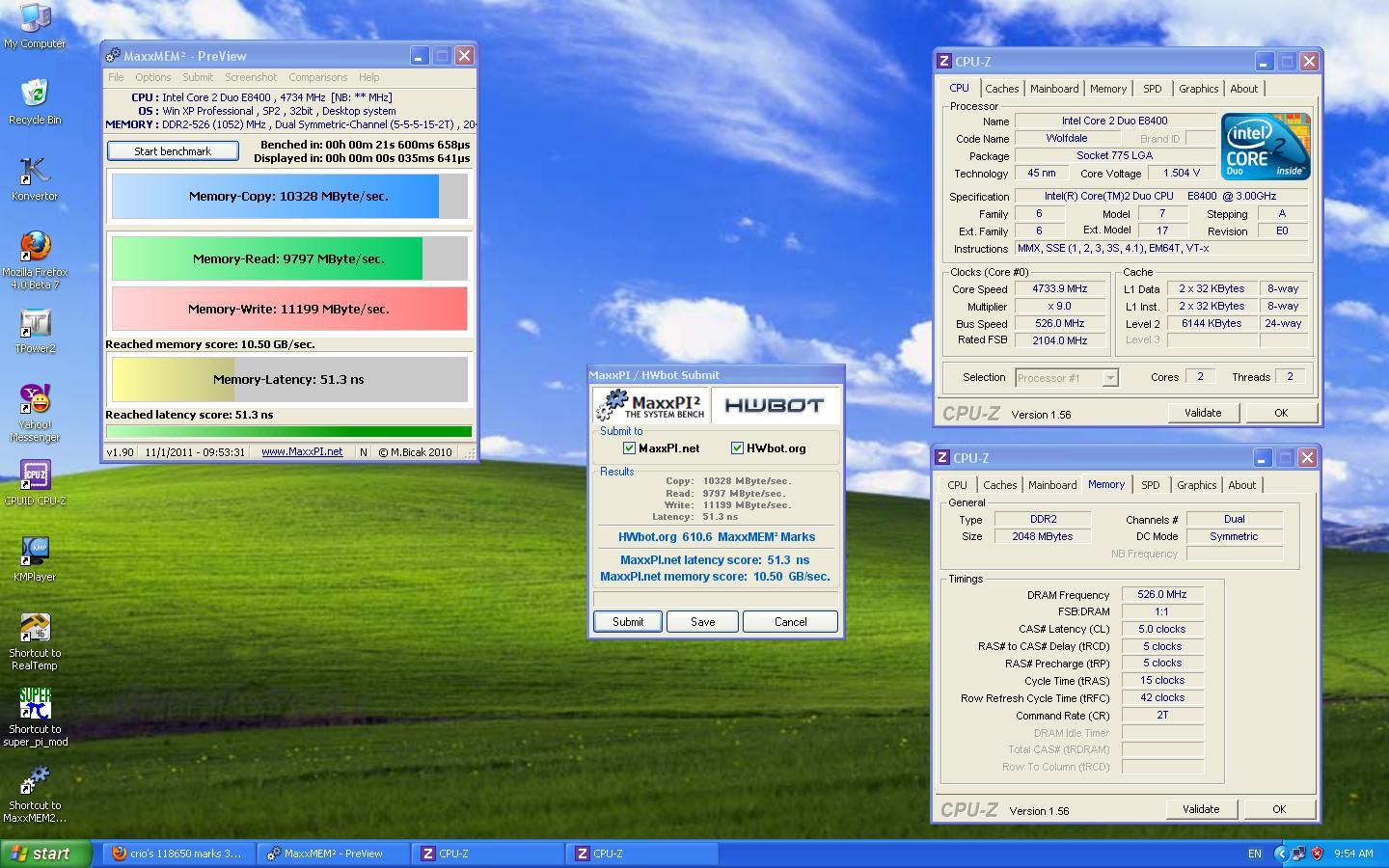Click the Memory-Latency 51.3 ns bar
The height and width of the screenshot is (868, 1389).
click(289, 379)
